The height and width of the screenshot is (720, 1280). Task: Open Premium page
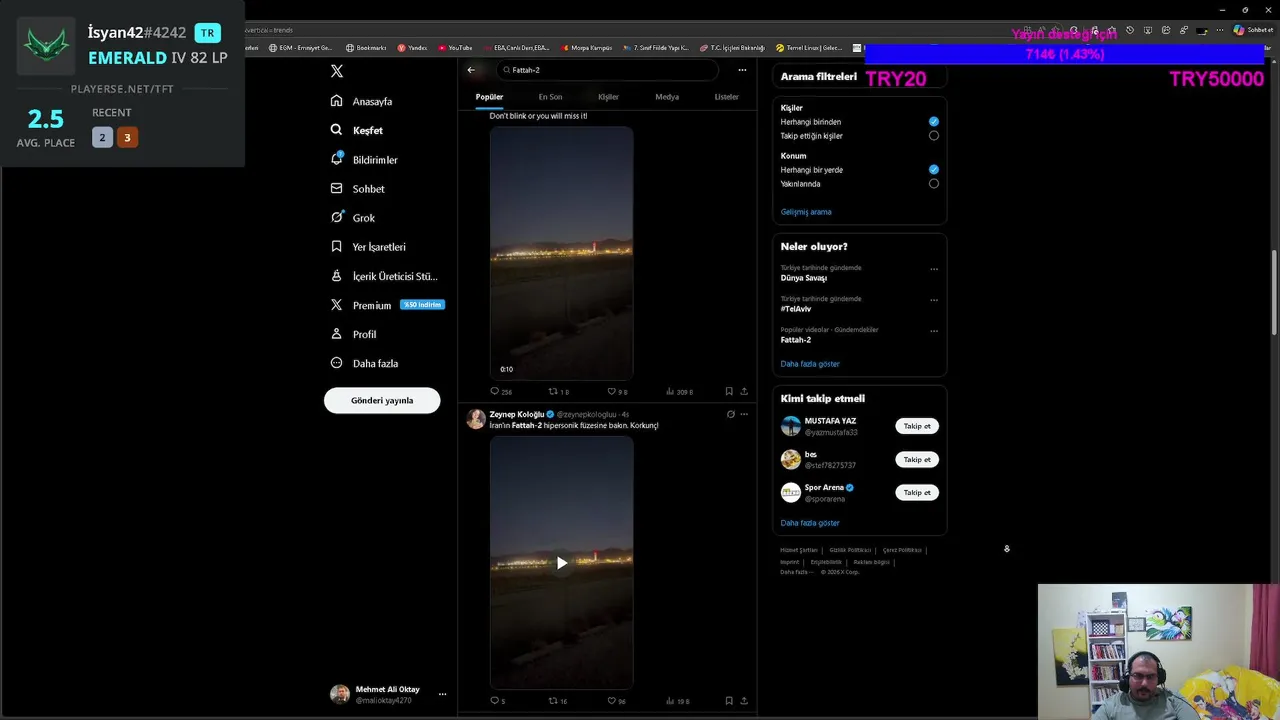click(x=386, y=305)
